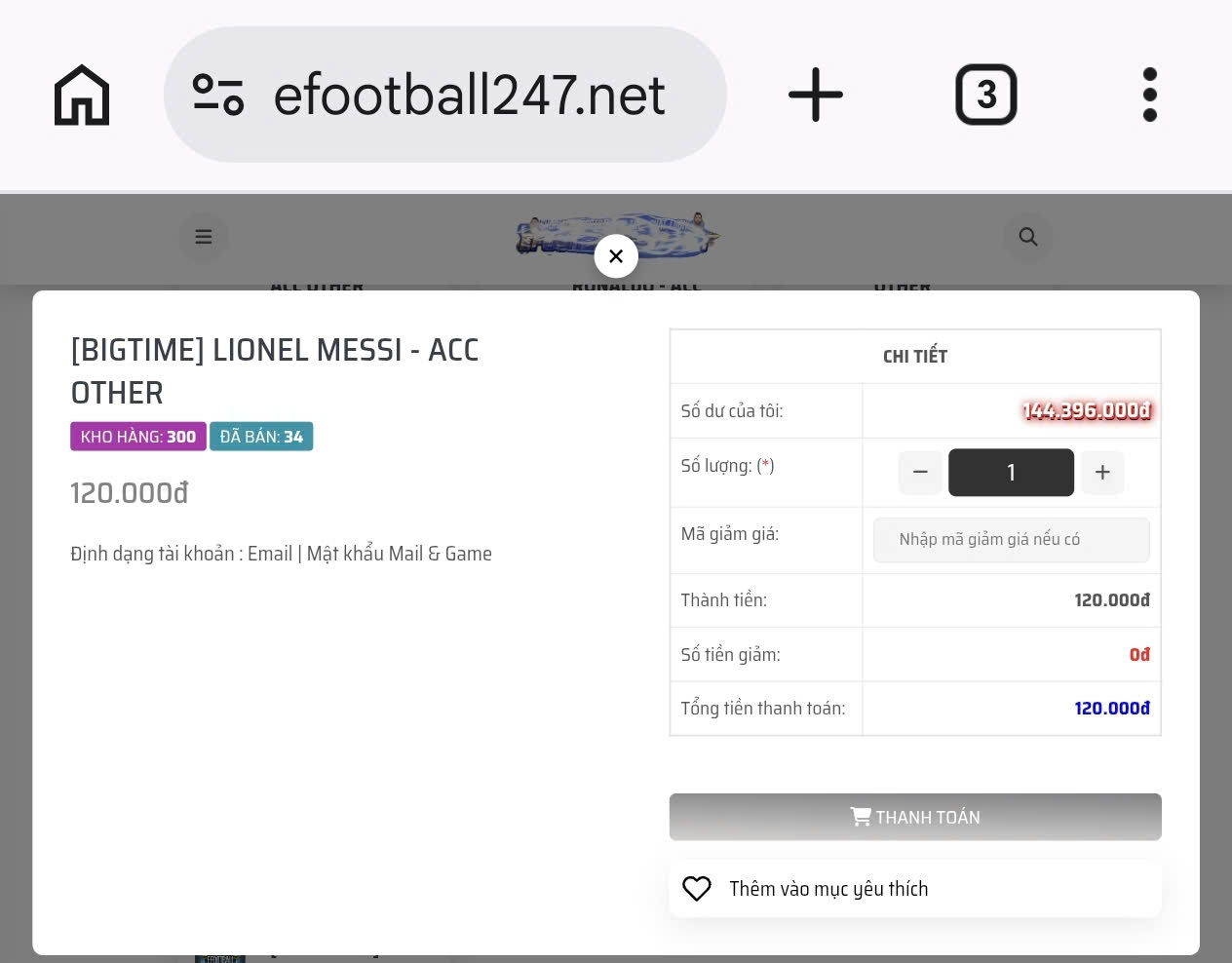Click the KHO HÀNG: 300 badge
1232x963 pixels.
point(138,437)
